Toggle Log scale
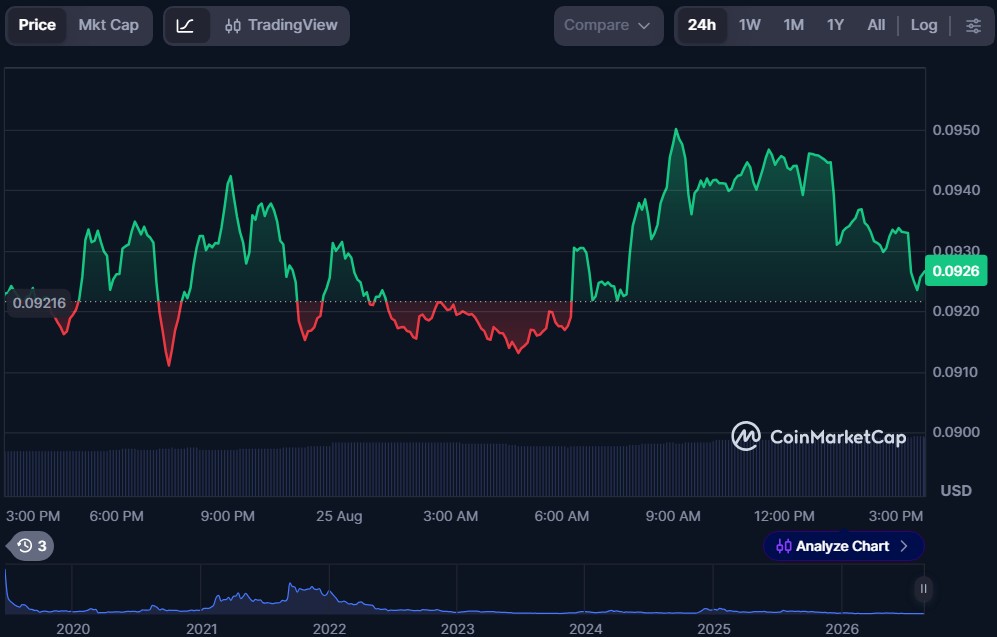Screen dimensions: 997x637 924,25
